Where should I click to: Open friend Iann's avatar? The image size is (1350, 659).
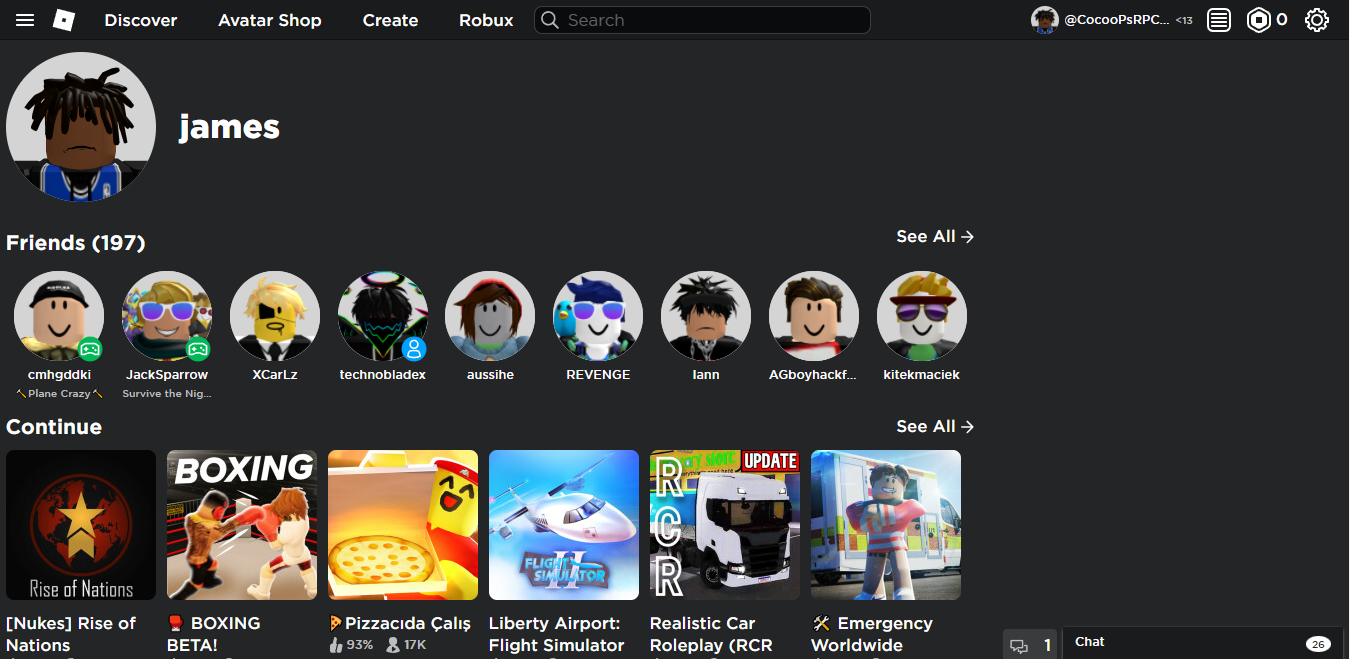coord(706,316)
